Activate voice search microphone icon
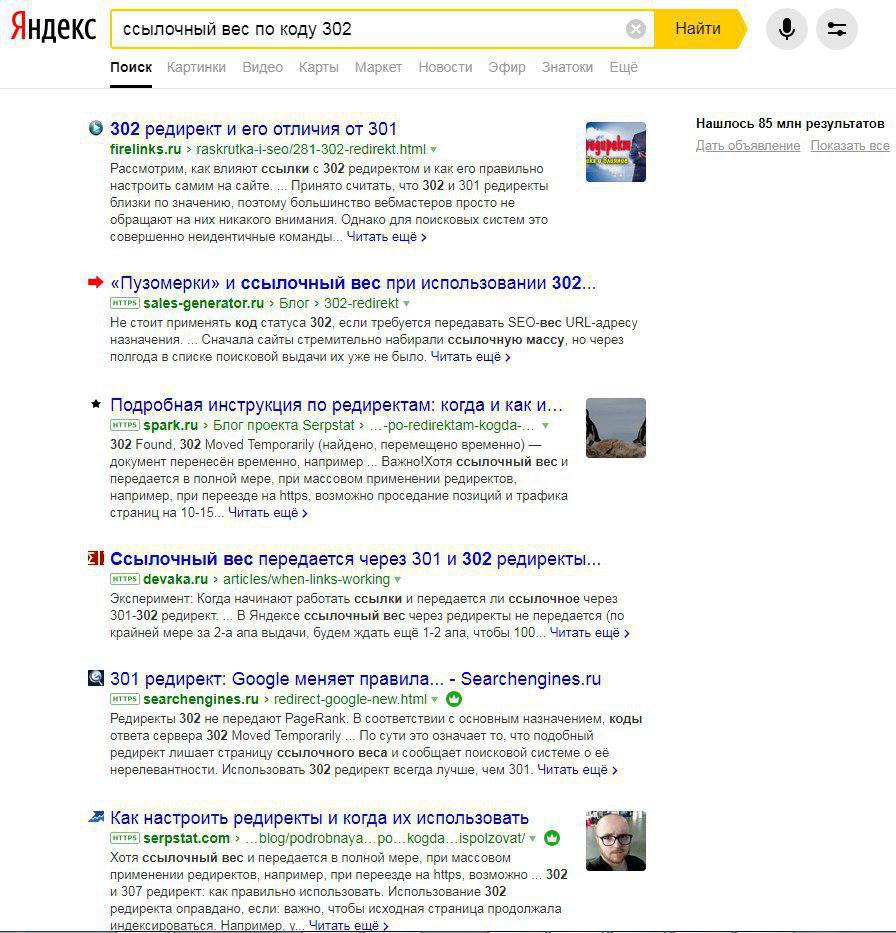The height and width of the screenshot is (933, 896). 787,29
